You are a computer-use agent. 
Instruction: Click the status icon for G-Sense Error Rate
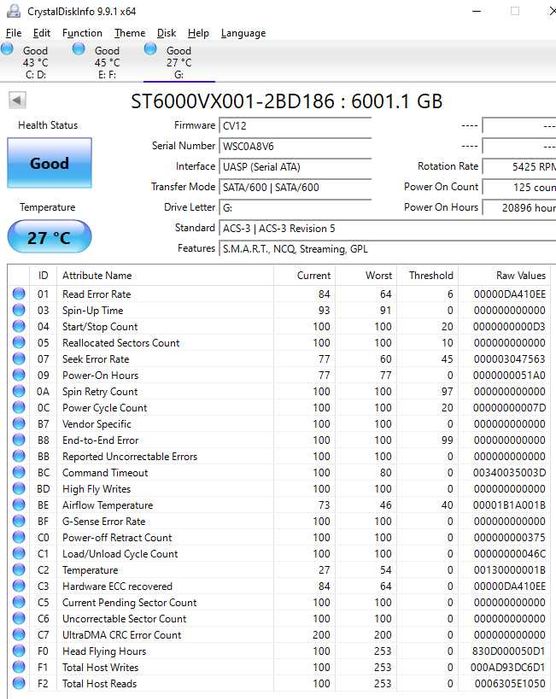coord(19,521)
